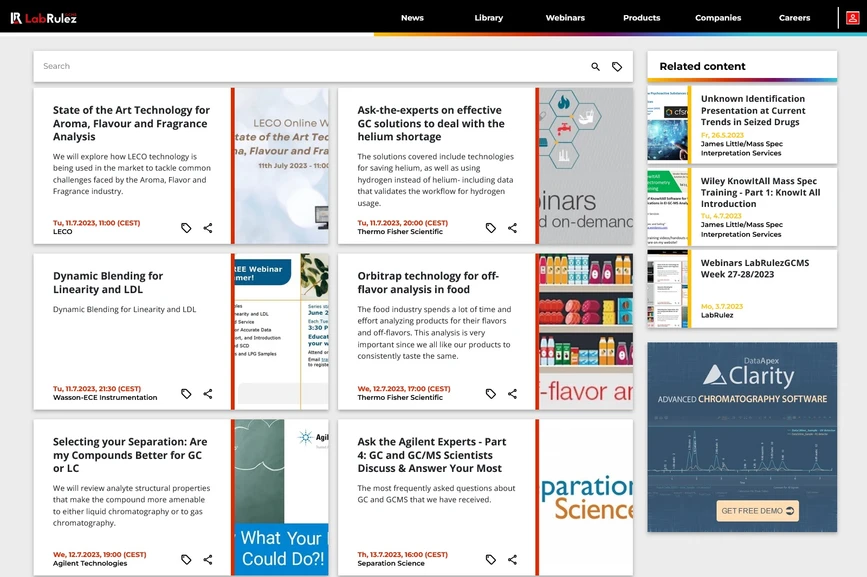Click the Wasson-ECE FREE Webinar thumbnail
Viewport: 867px width, 577px height.
pos(281,332)
